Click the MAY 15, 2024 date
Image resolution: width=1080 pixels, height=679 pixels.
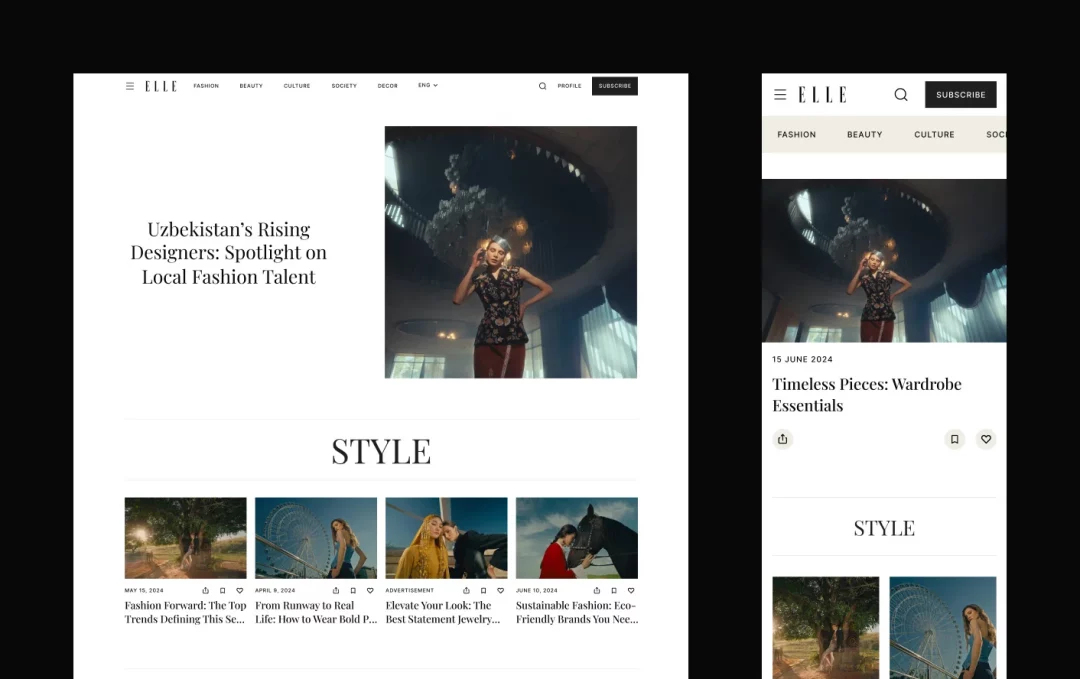point(144,590)
